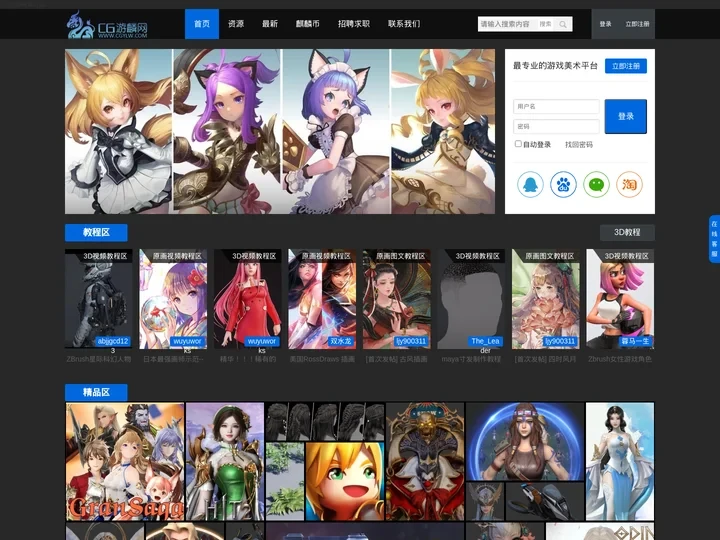Click the 登录 link in top bar
The image size is (720, 540).
[605, 24]
